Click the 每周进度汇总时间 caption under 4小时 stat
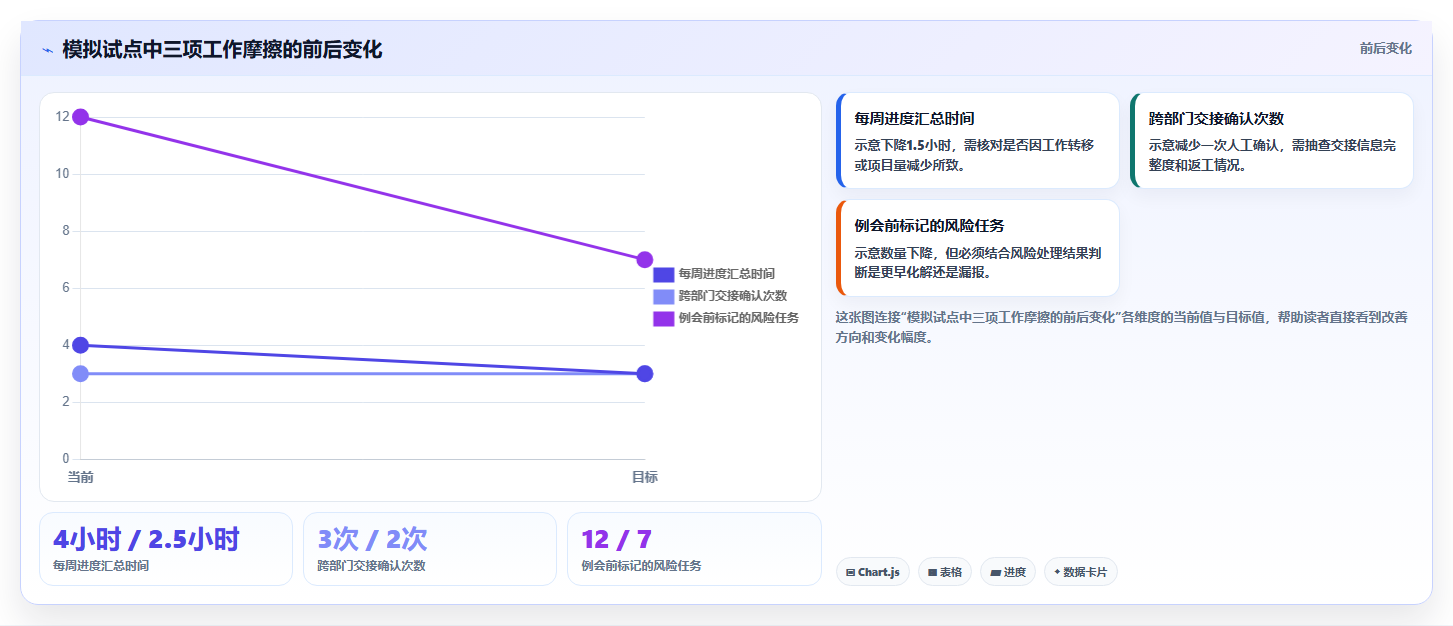 [101, 566]
